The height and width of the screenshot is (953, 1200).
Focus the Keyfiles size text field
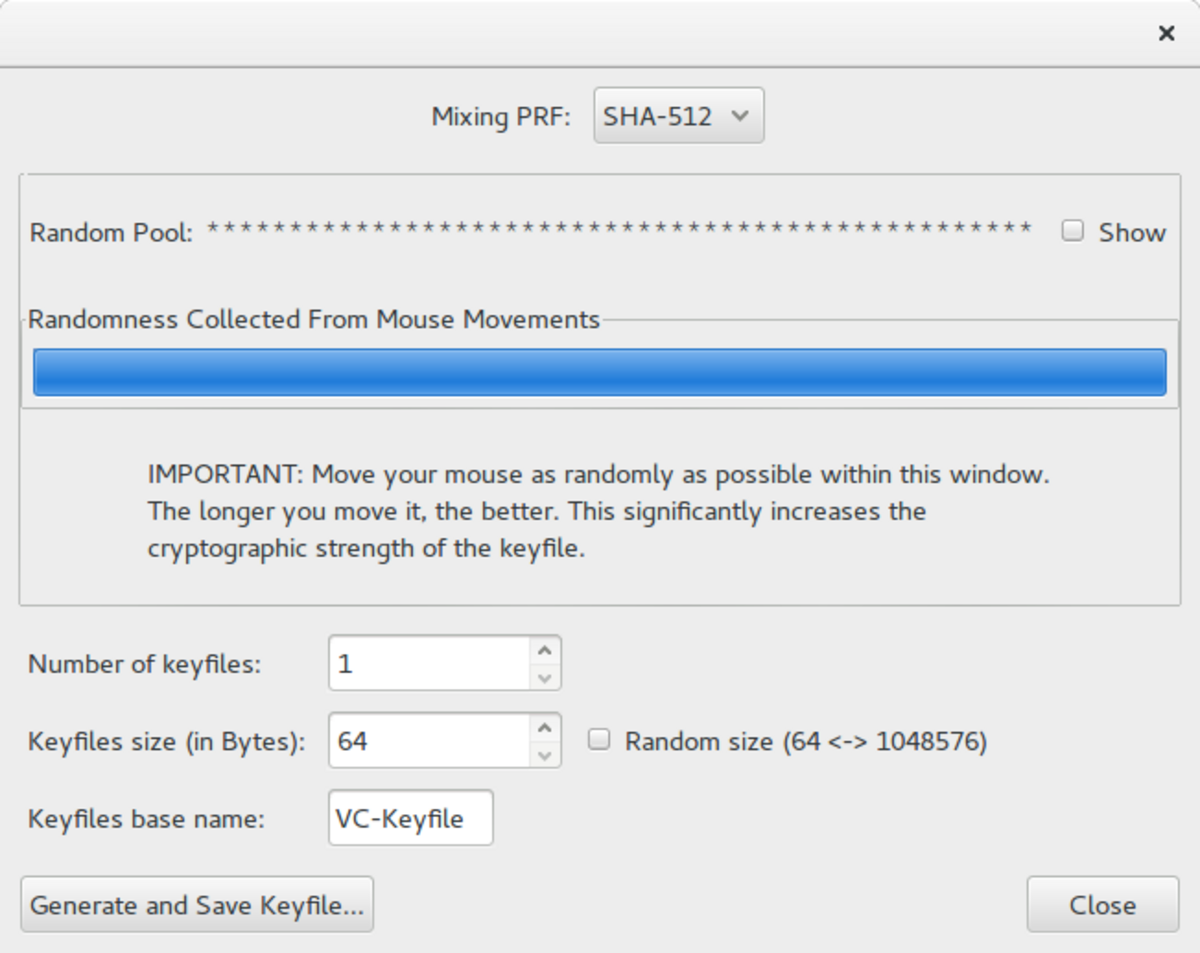coord(428,741)
